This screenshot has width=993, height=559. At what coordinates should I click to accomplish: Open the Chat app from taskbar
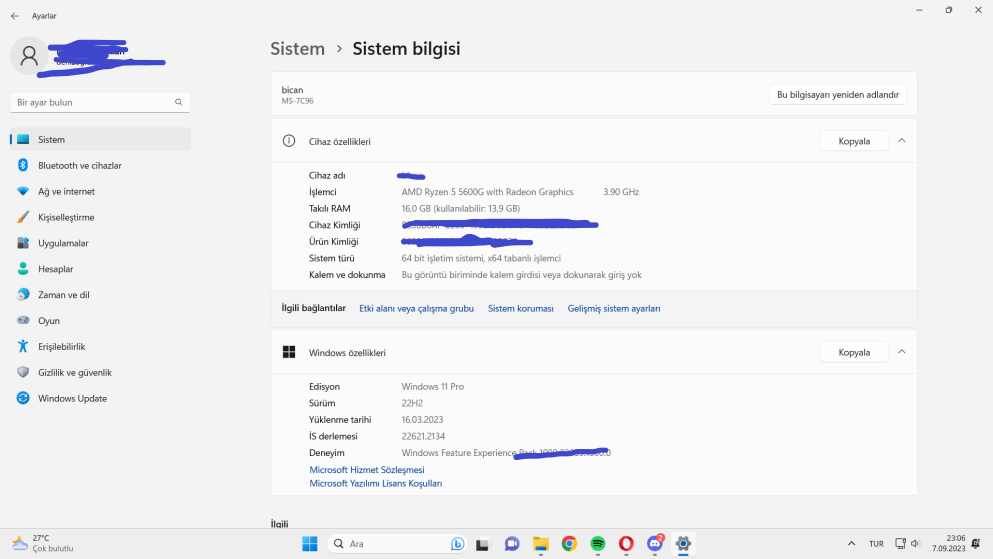(x=512, y=544)
